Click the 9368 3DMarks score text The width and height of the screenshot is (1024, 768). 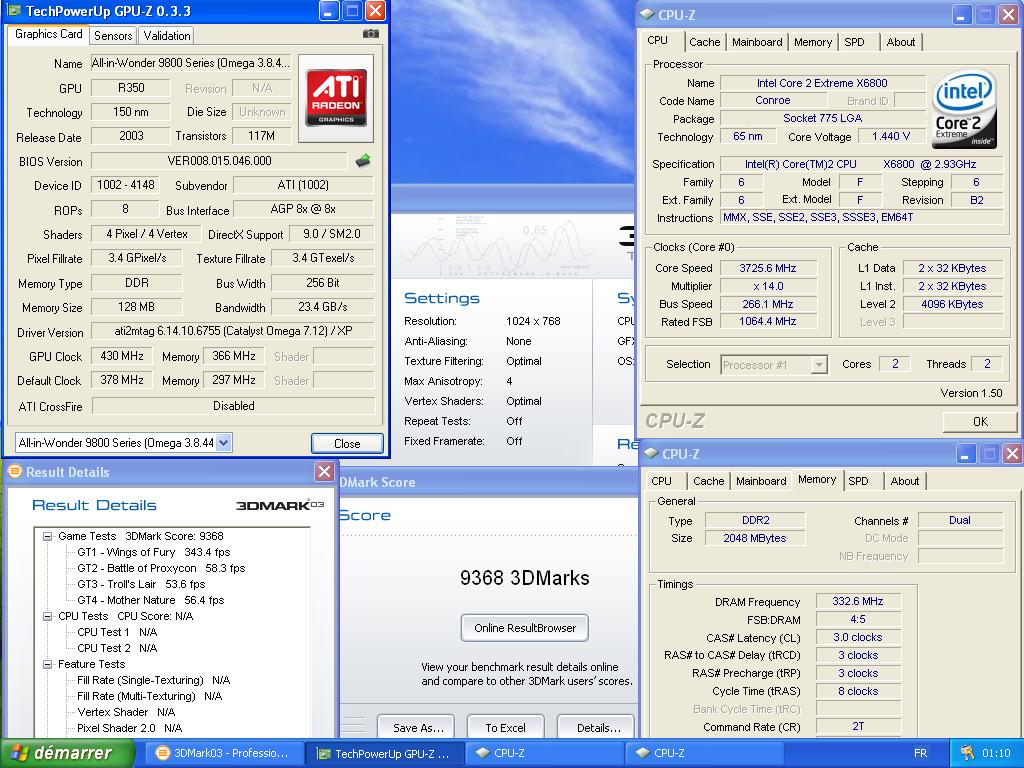point(524,577)
